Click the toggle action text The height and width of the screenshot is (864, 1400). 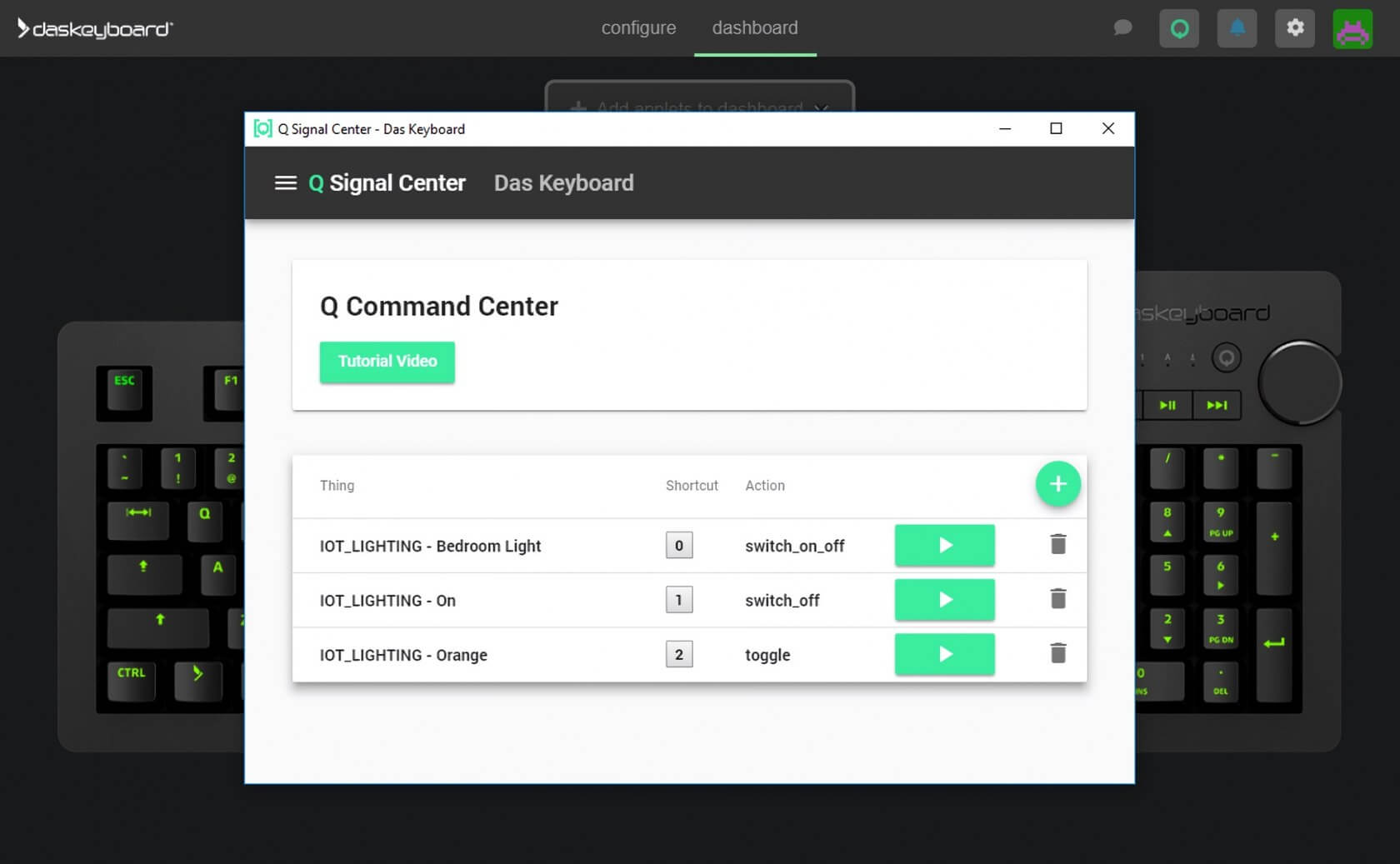(x=767, y=656)
